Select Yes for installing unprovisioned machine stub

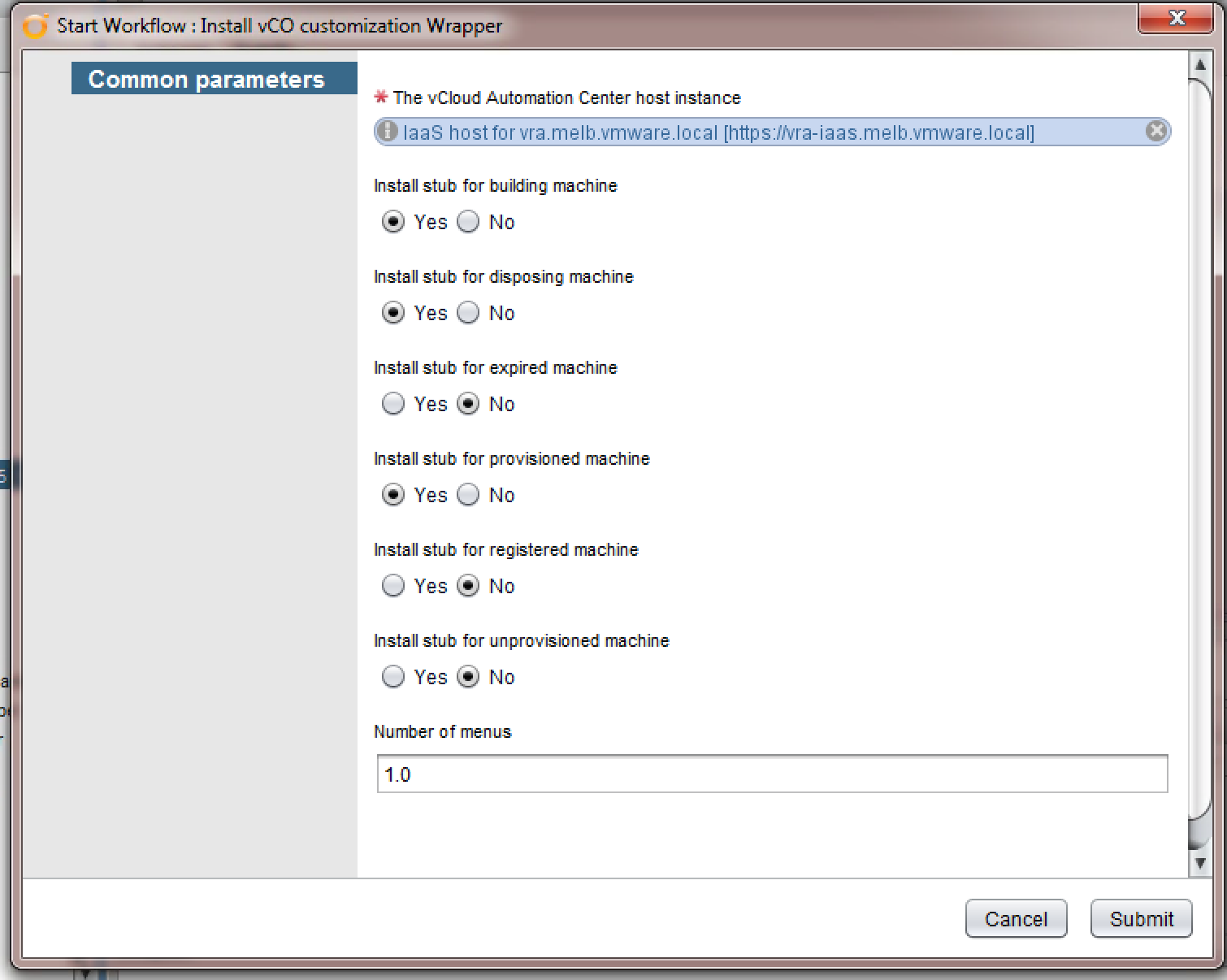click(x=392, y=676)
